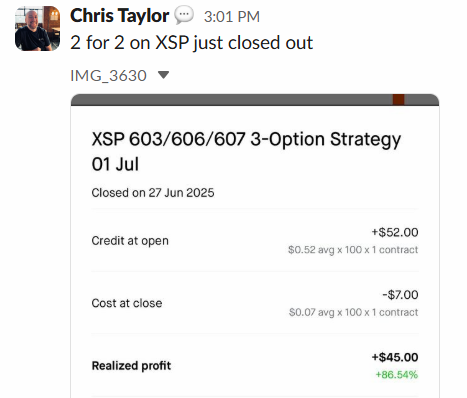
Task: Click the message text about XSP
Action: pos(191,43)
